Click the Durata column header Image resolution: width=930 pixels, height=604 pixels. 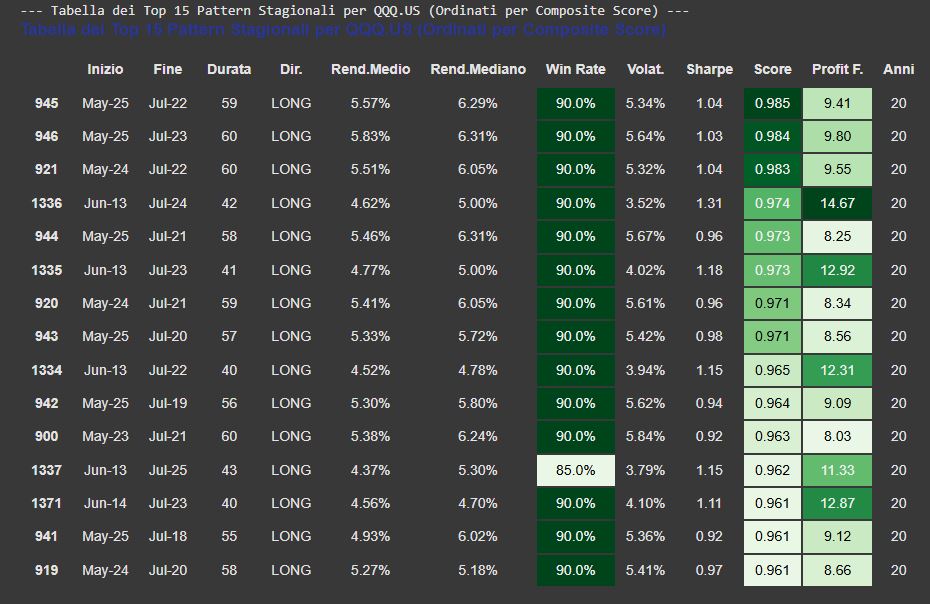tap(229, 69)
